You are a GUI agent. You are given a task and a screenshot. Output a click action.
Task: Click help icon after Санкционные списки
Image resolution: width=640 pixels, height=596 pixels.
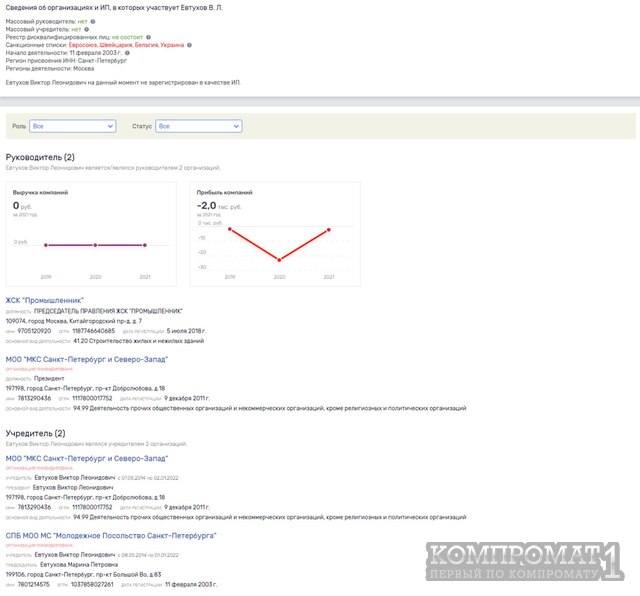pyautogui.click(x=189, y=45)
